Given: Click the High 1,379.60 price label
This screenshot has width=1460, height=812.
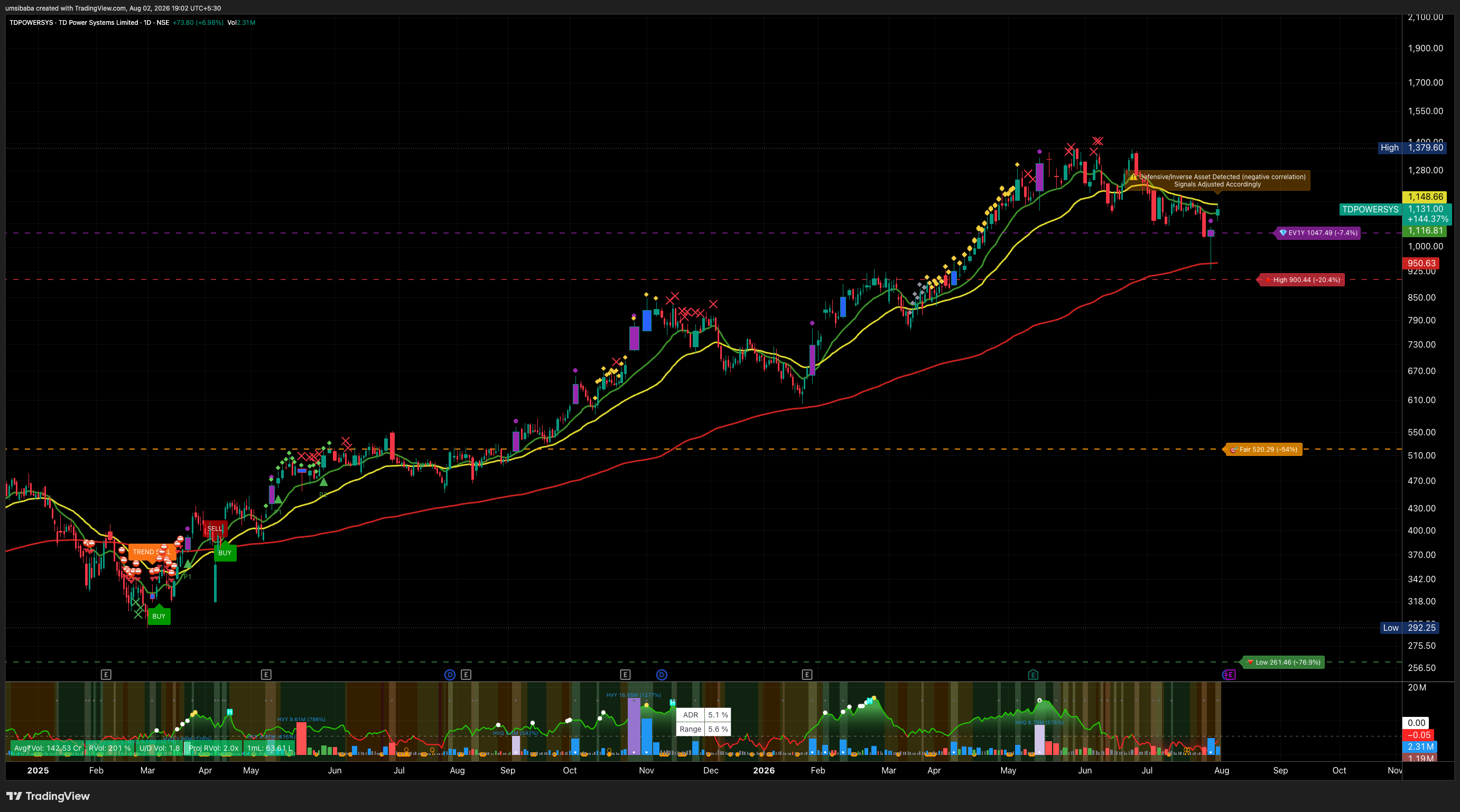Looking at the screenshot, I should (1412, 147).
